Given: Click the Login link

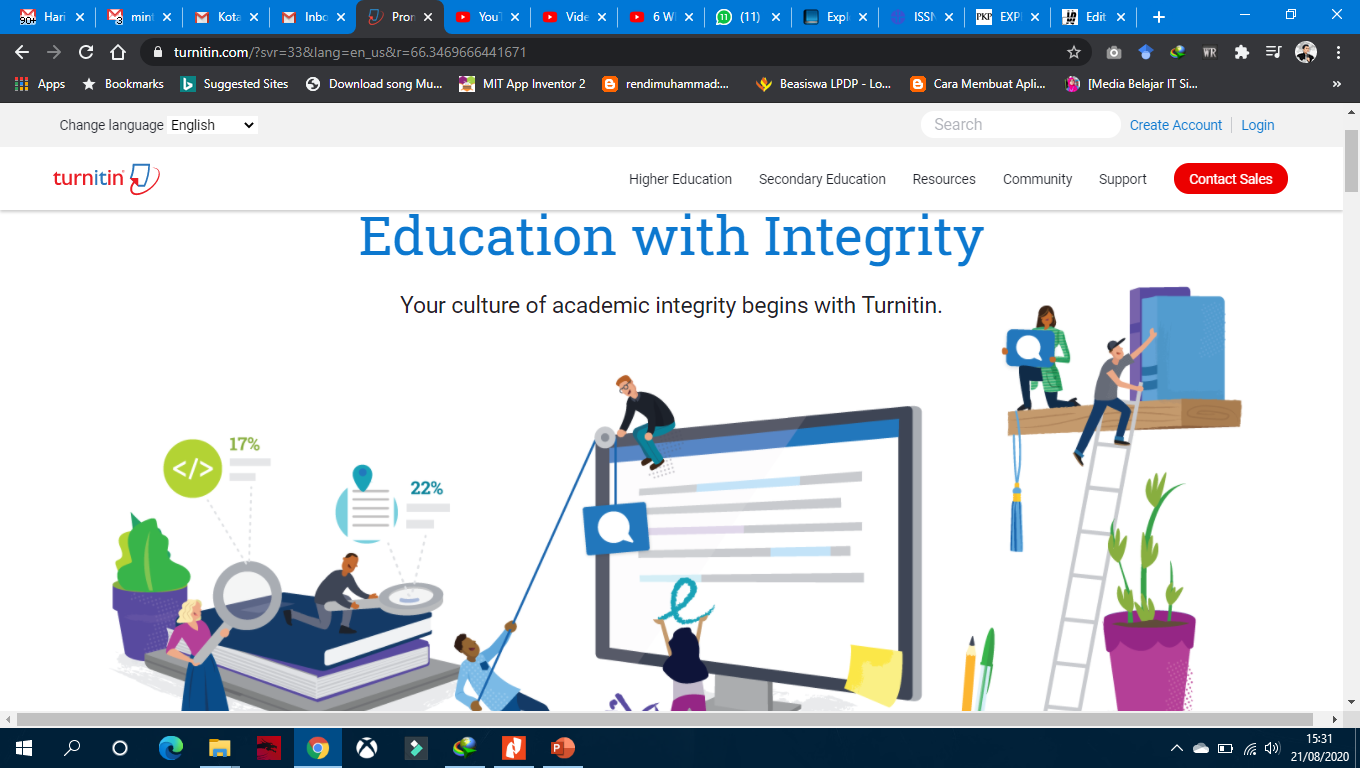Looking at the screenshot, I should tap(1258, 125).
